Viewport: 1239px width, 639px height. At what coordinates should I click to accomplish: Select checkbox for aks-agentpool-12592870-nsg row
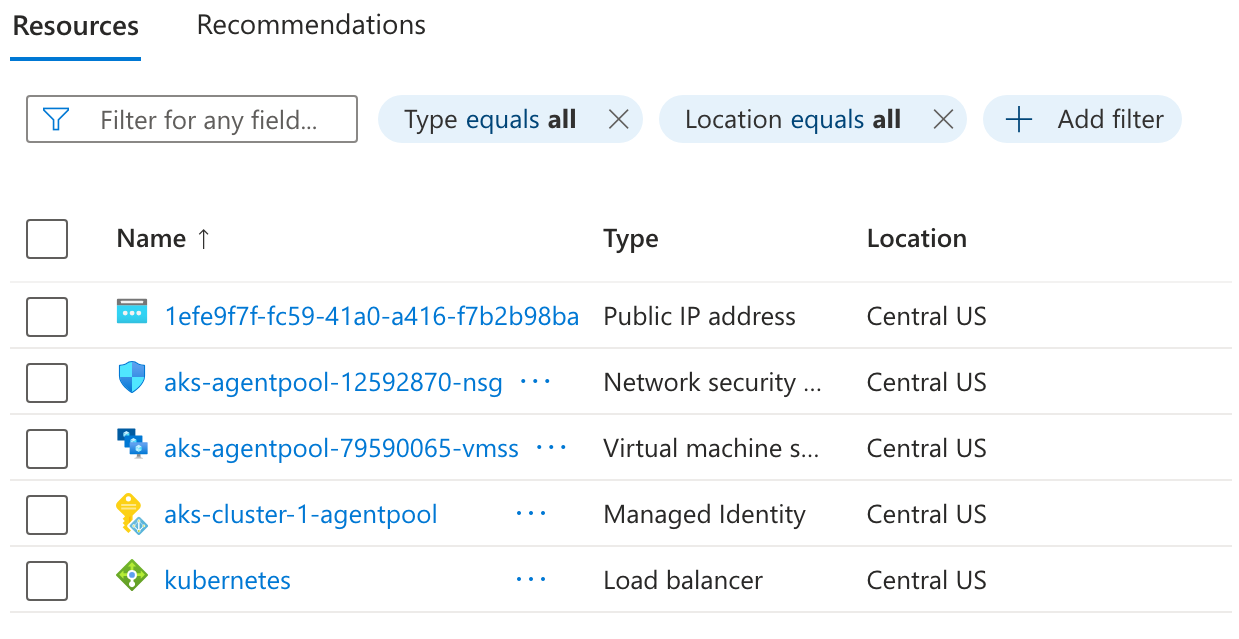pyautogui.click(x=47, y=383)
